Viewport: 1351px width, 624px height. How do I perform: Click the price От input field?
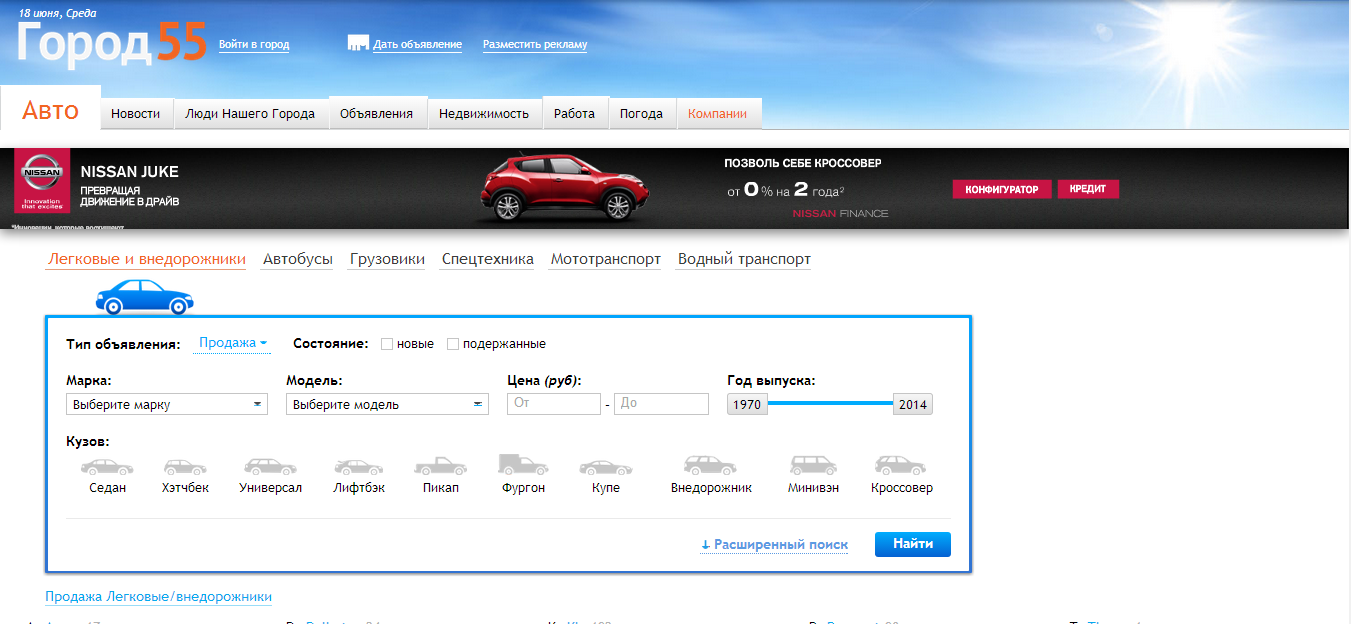pyautogui.click(x=554, y=404)
